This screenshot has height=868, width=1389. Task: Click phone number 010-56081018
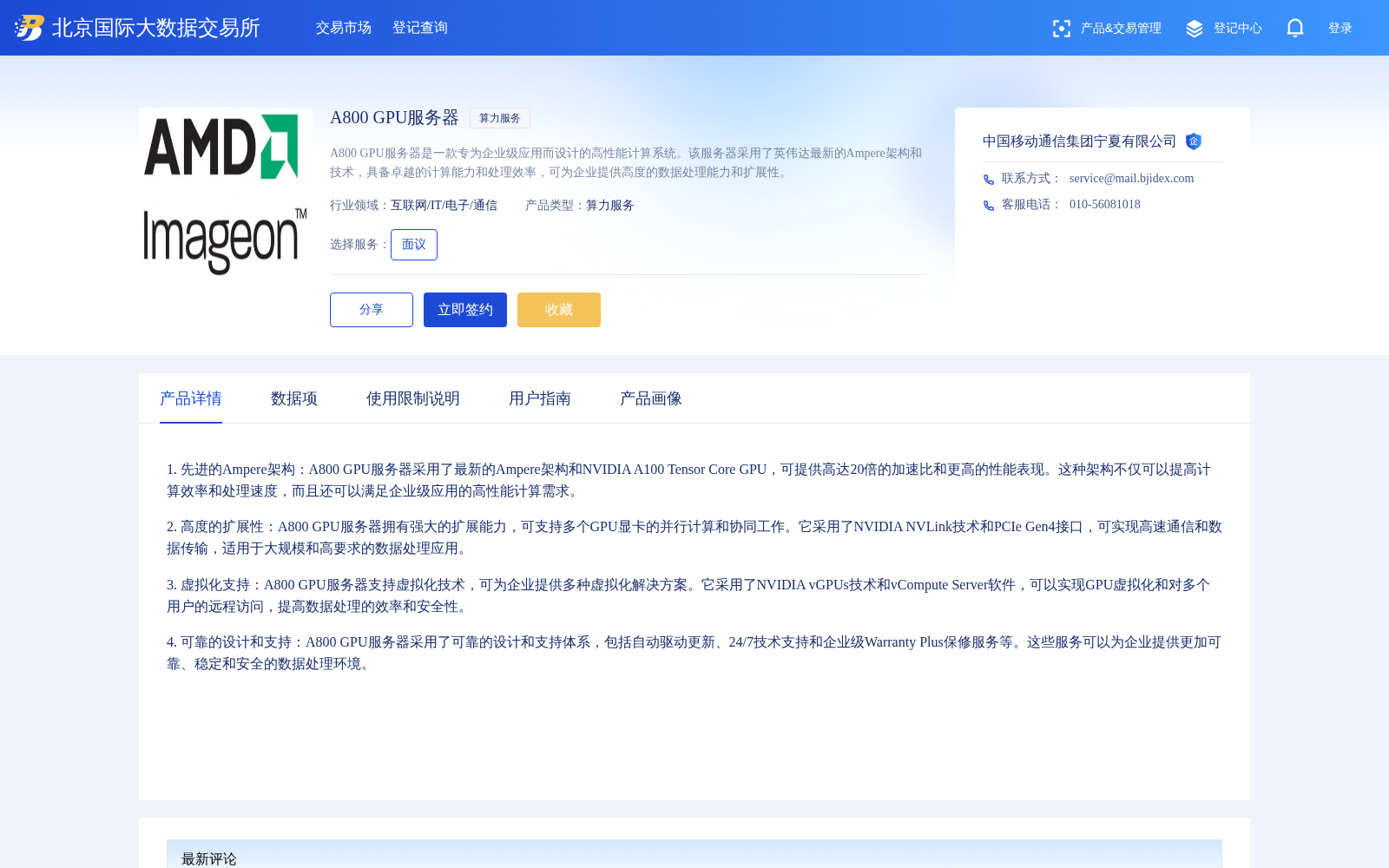coord(1105,204)
